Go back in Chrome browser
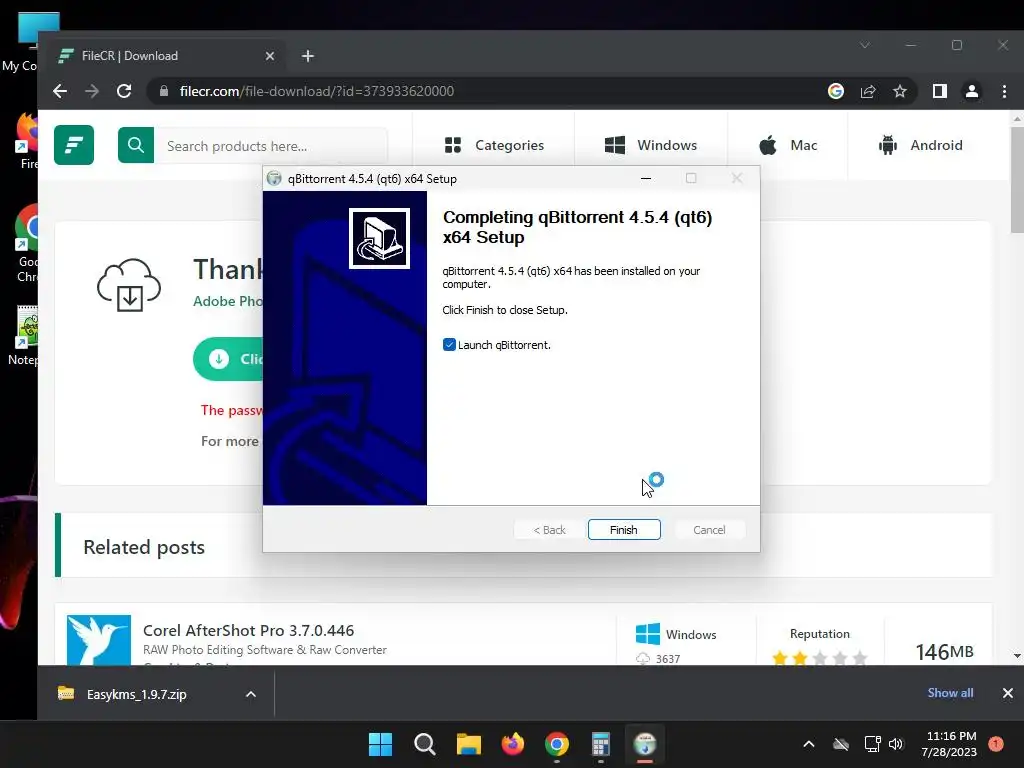Viewport: 1024px width, 768px height. (x=60, y=91)
